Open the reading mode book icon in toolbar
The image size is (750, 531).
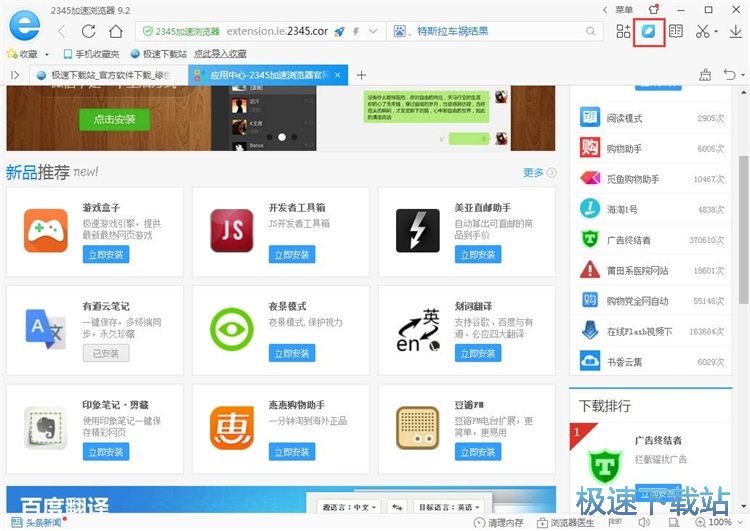676,32
